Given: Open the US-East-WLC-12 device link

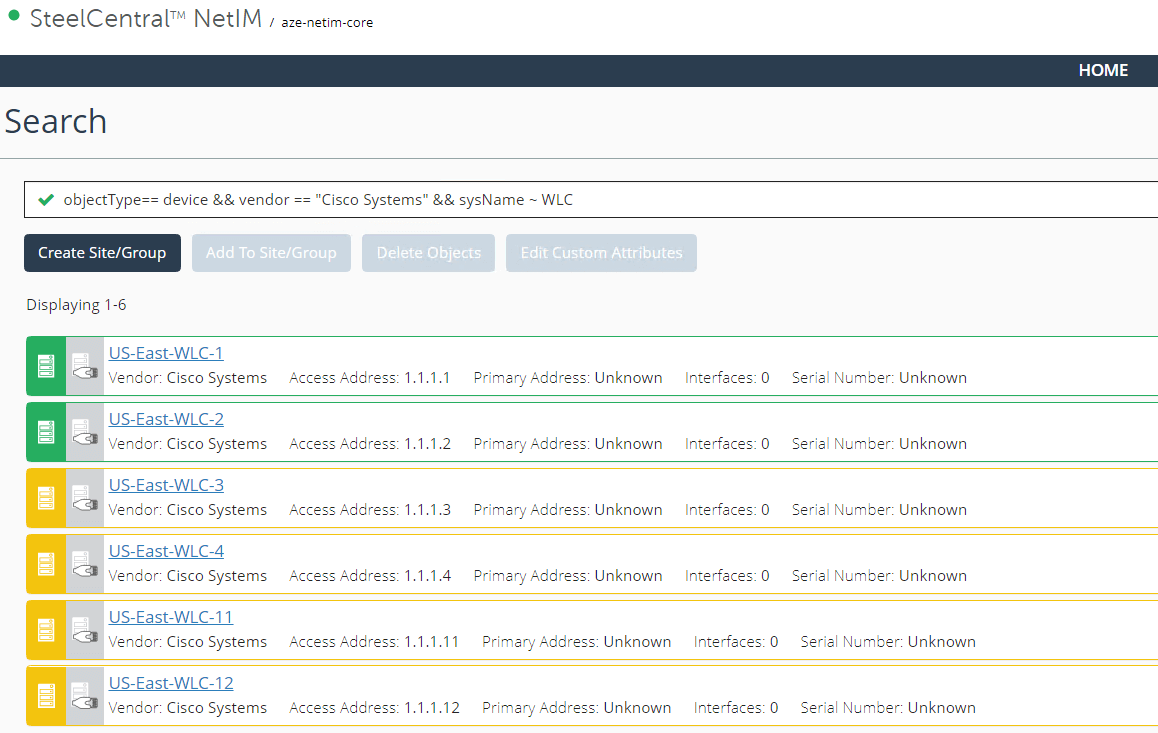Looking at the screenshot, I should (x=171, y=682).
